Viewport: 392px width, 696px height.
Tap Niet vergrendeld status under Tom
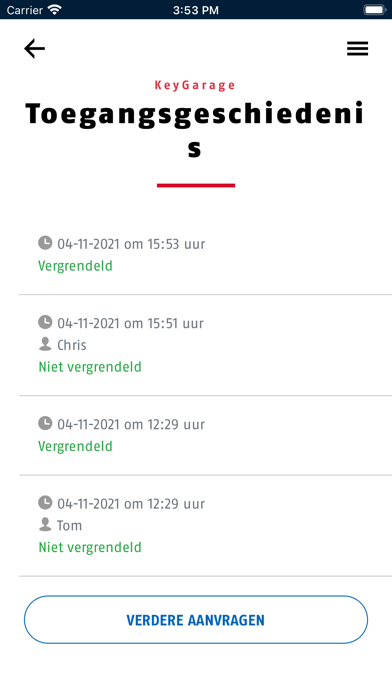pos(90,547)
